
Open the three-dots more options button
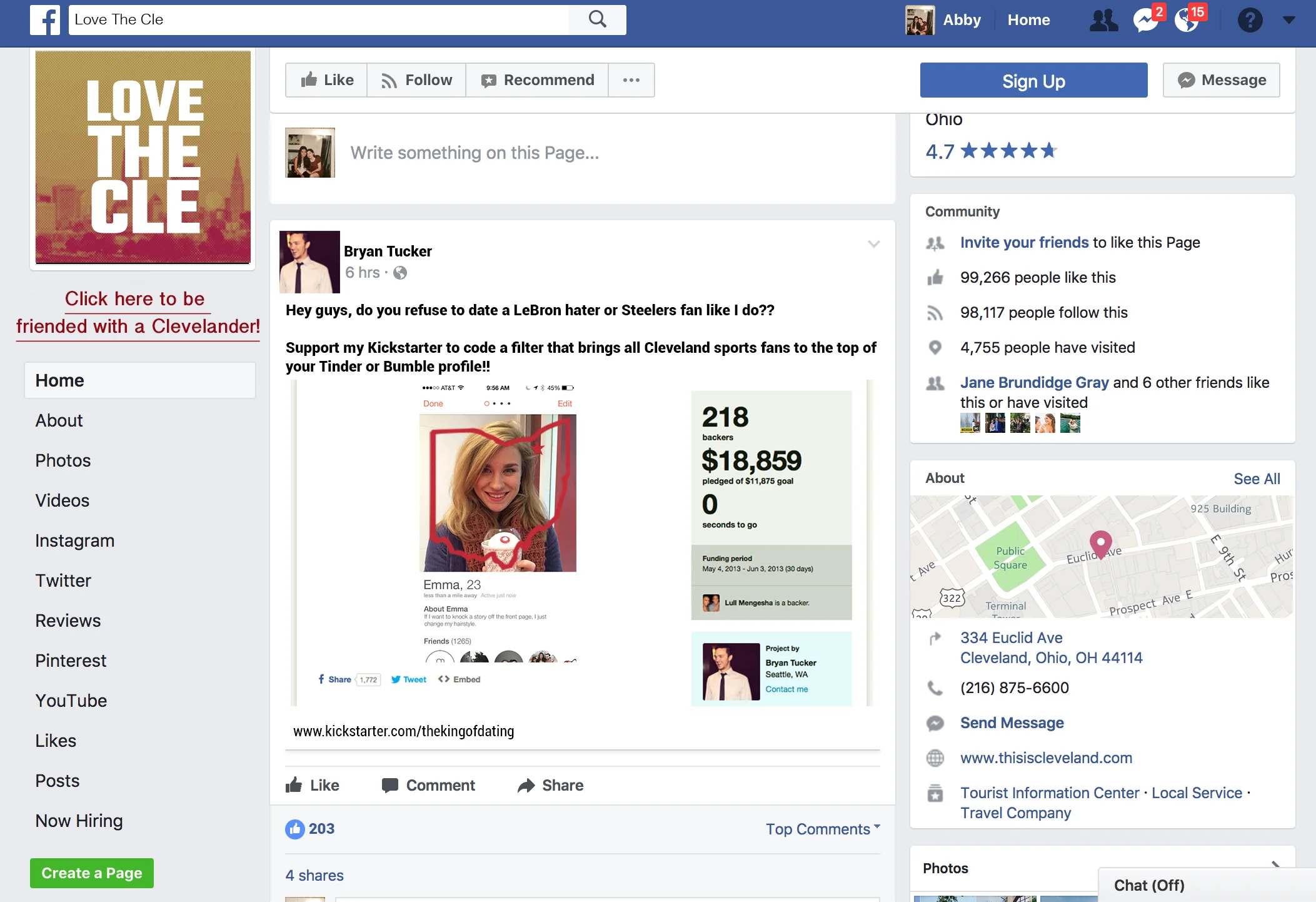click(631, 80)
